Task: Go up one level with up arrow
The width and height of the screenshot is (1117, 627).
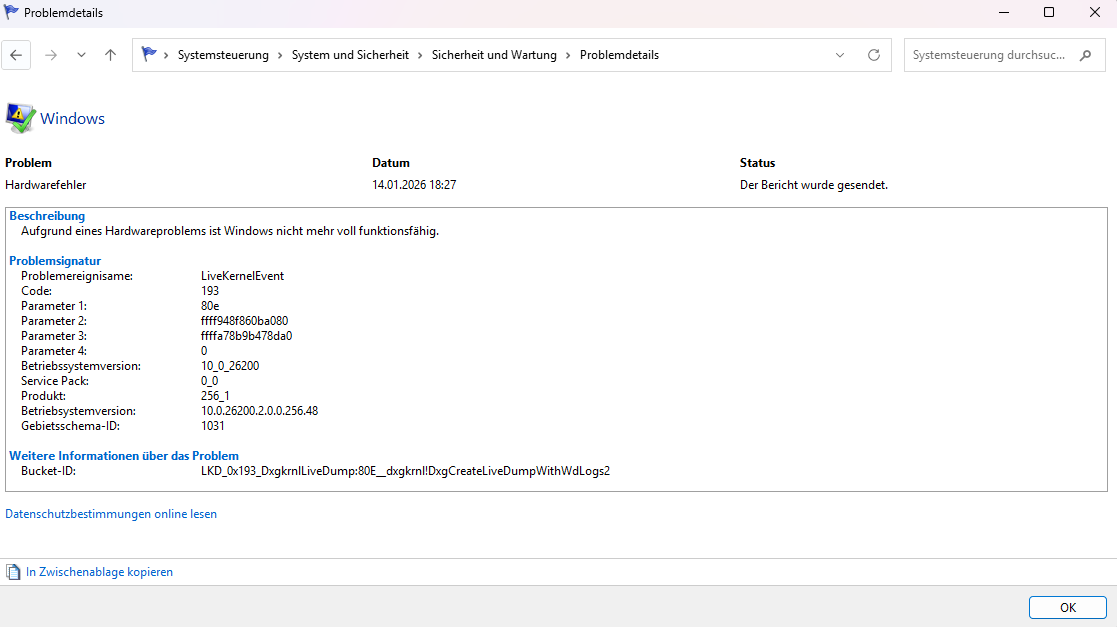Action: [110, 55]
